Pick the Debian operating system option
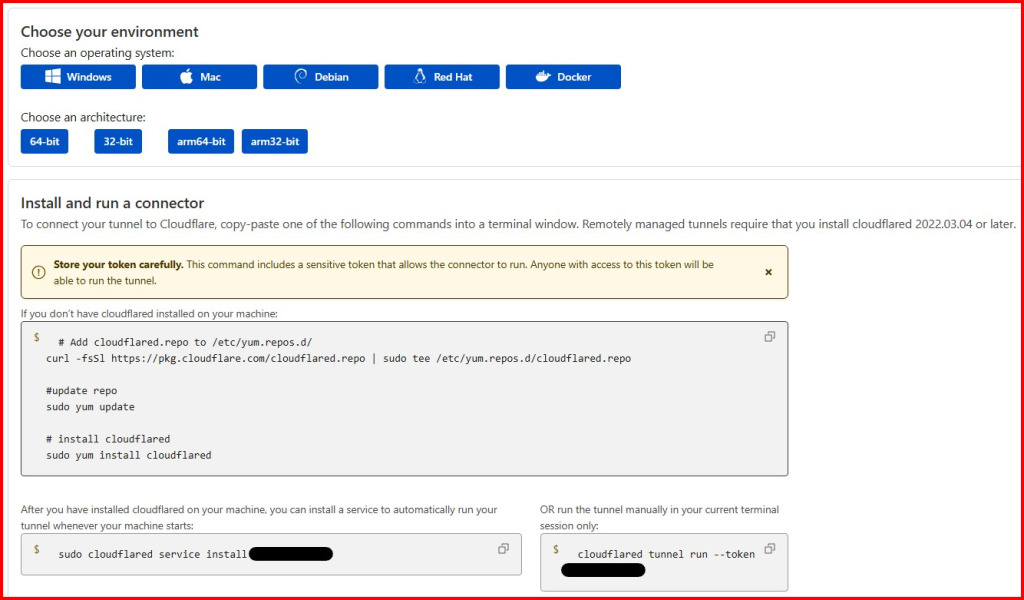The height and width of the screenshot is (600, 1024). point(320,77)
